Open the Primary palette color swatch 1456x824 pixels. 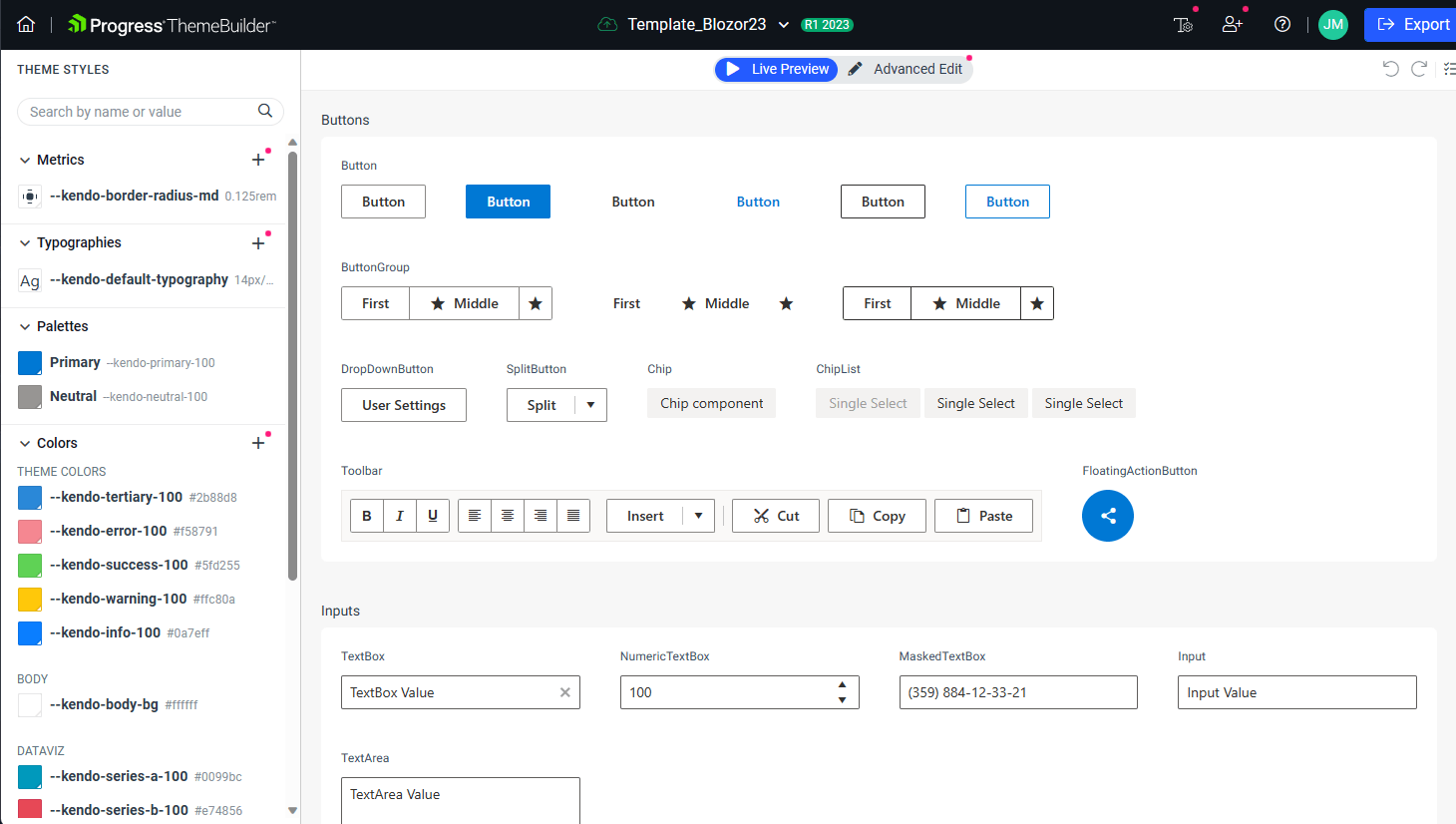point(30,363)
